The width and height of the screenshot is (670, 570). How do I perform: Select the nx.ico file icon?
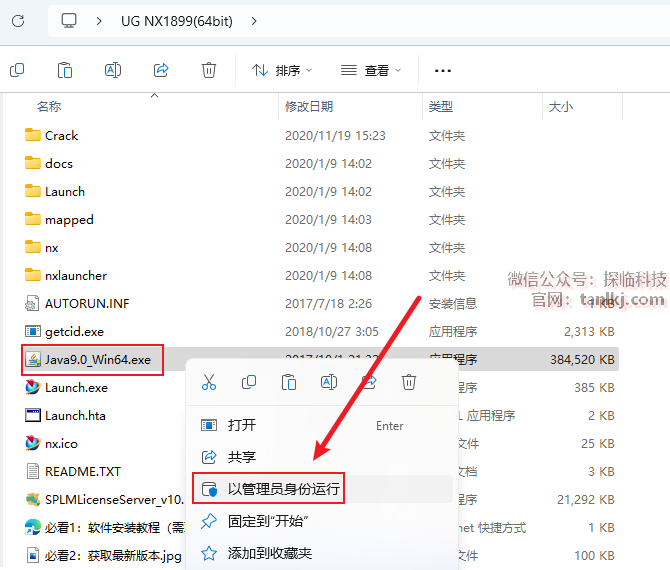33,444
